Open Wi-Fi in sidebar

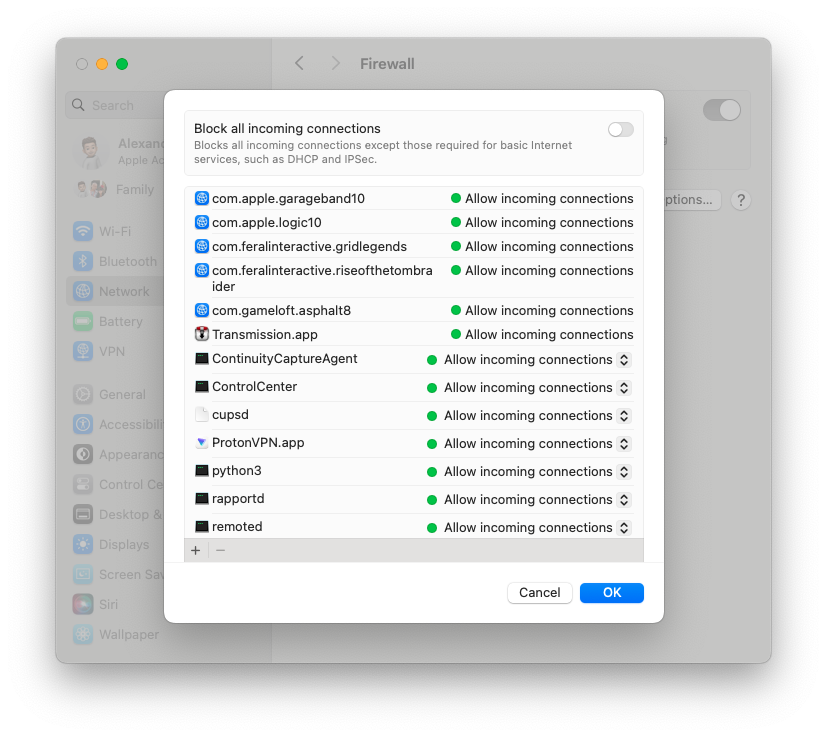coord(115,231)
